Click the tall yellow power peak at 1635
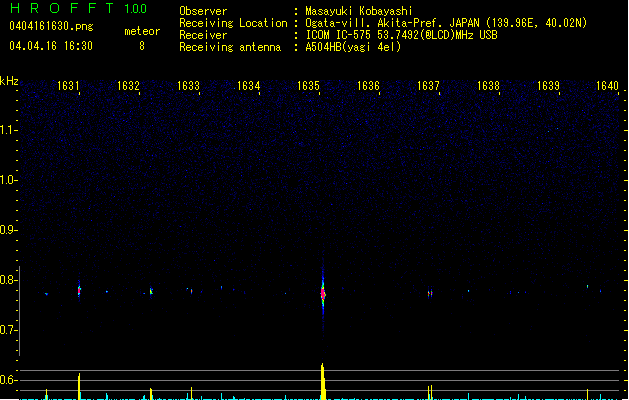Viewport: 629px width, 400px height. pos(323,380)
